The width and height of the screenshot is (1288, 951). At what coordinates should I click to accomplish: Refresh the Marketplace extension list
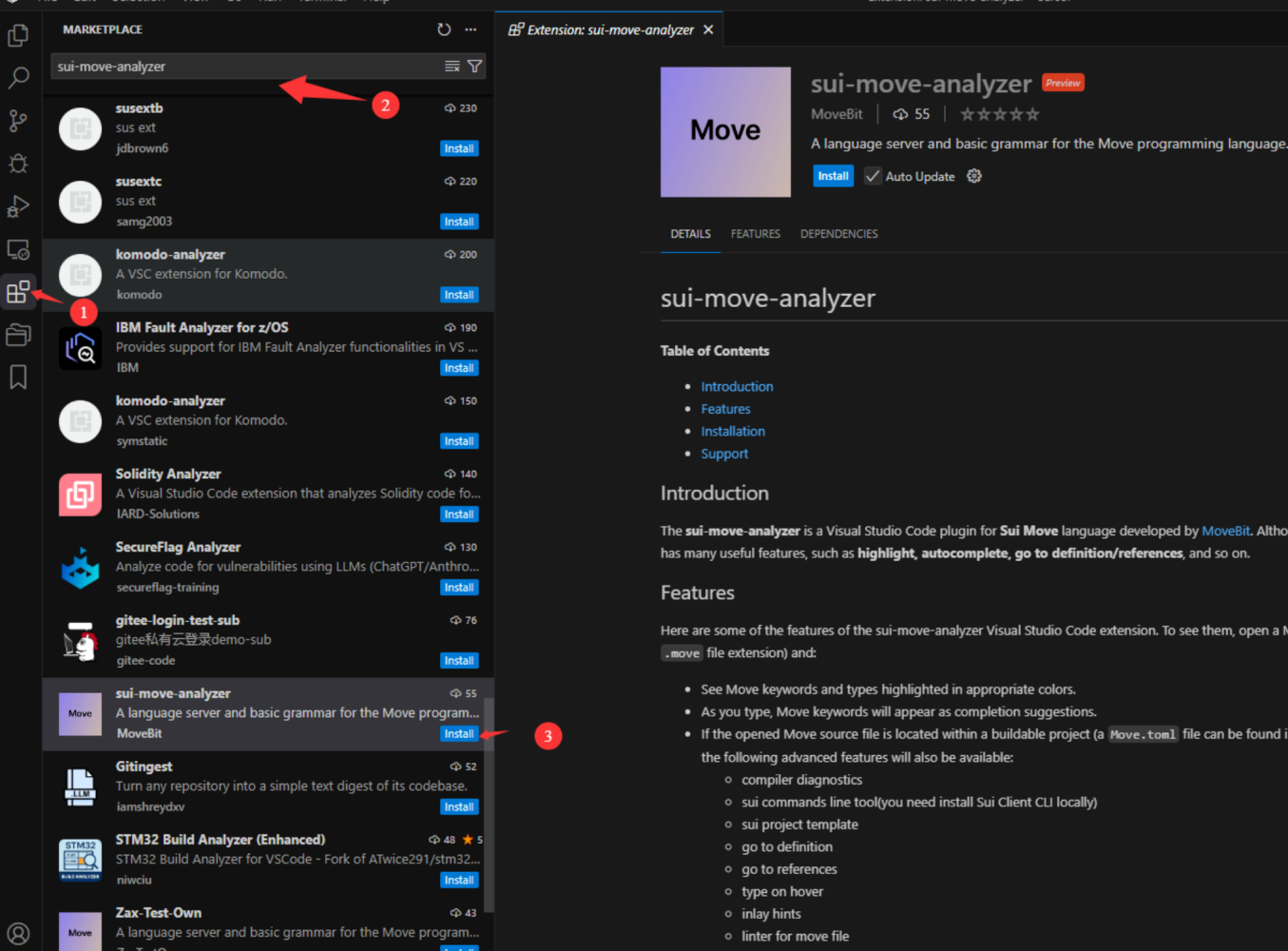(444, 29)
